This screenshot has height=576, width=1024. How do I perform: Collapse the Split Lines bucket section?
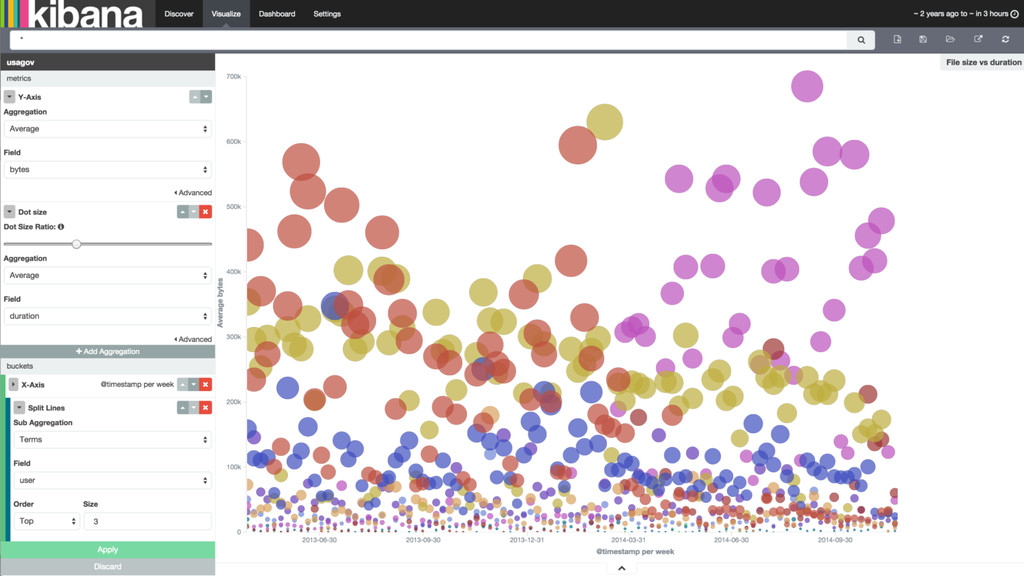tap(20, 408)
